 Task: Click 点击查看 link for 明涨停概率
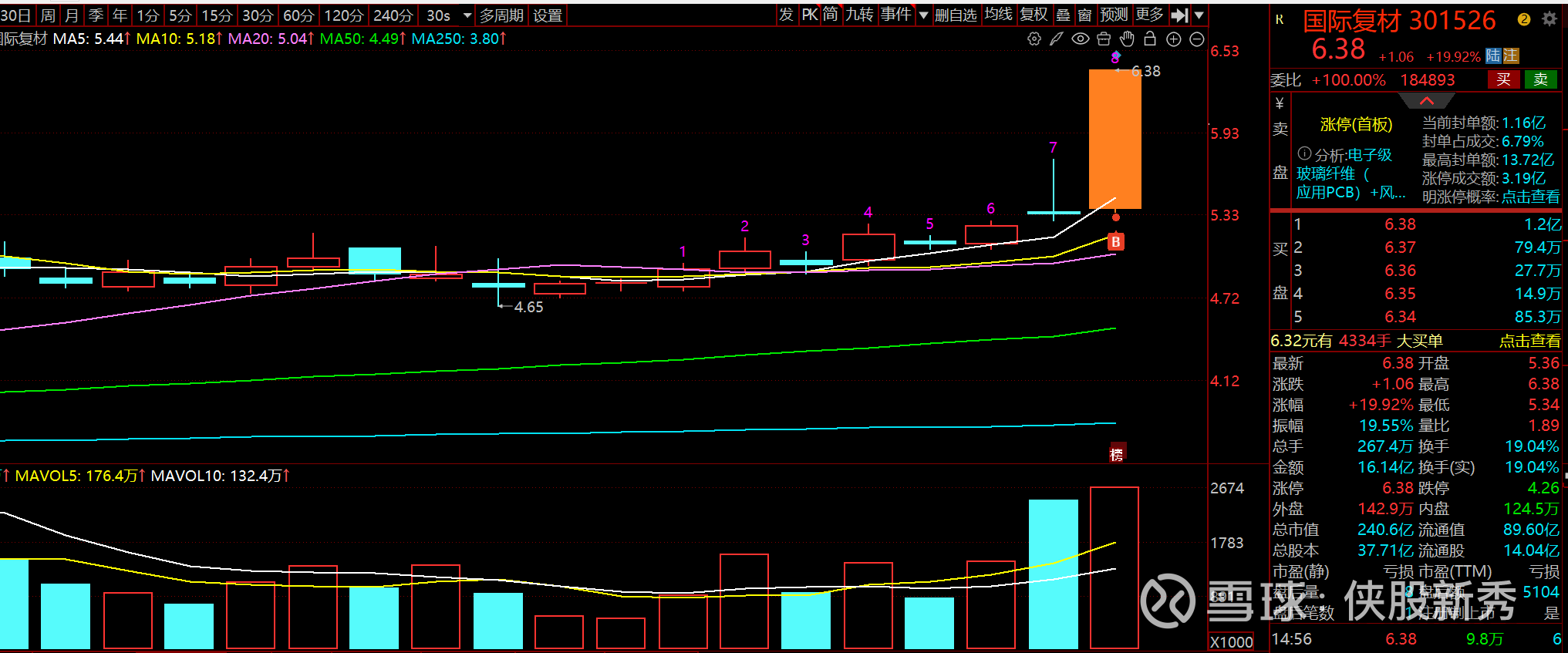(x=1530, y=197)
